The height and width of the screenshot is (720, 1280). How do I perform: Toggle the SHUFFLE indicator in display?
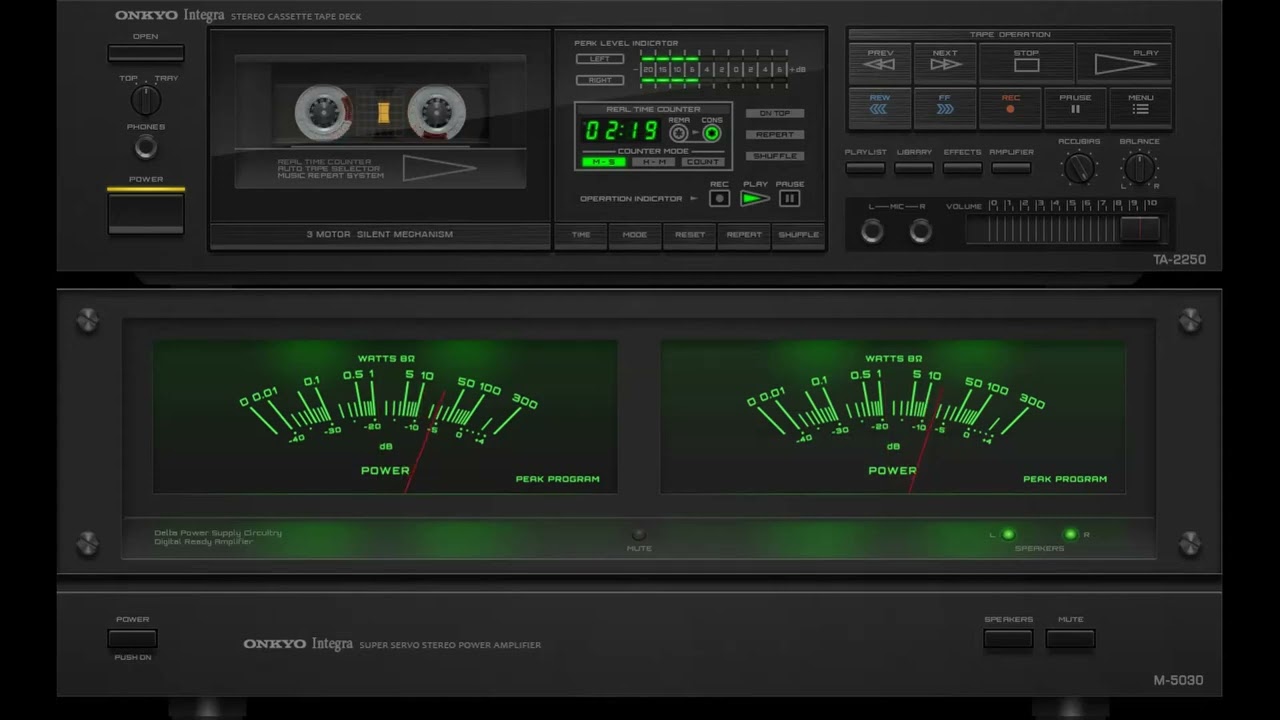pos(775,156)
